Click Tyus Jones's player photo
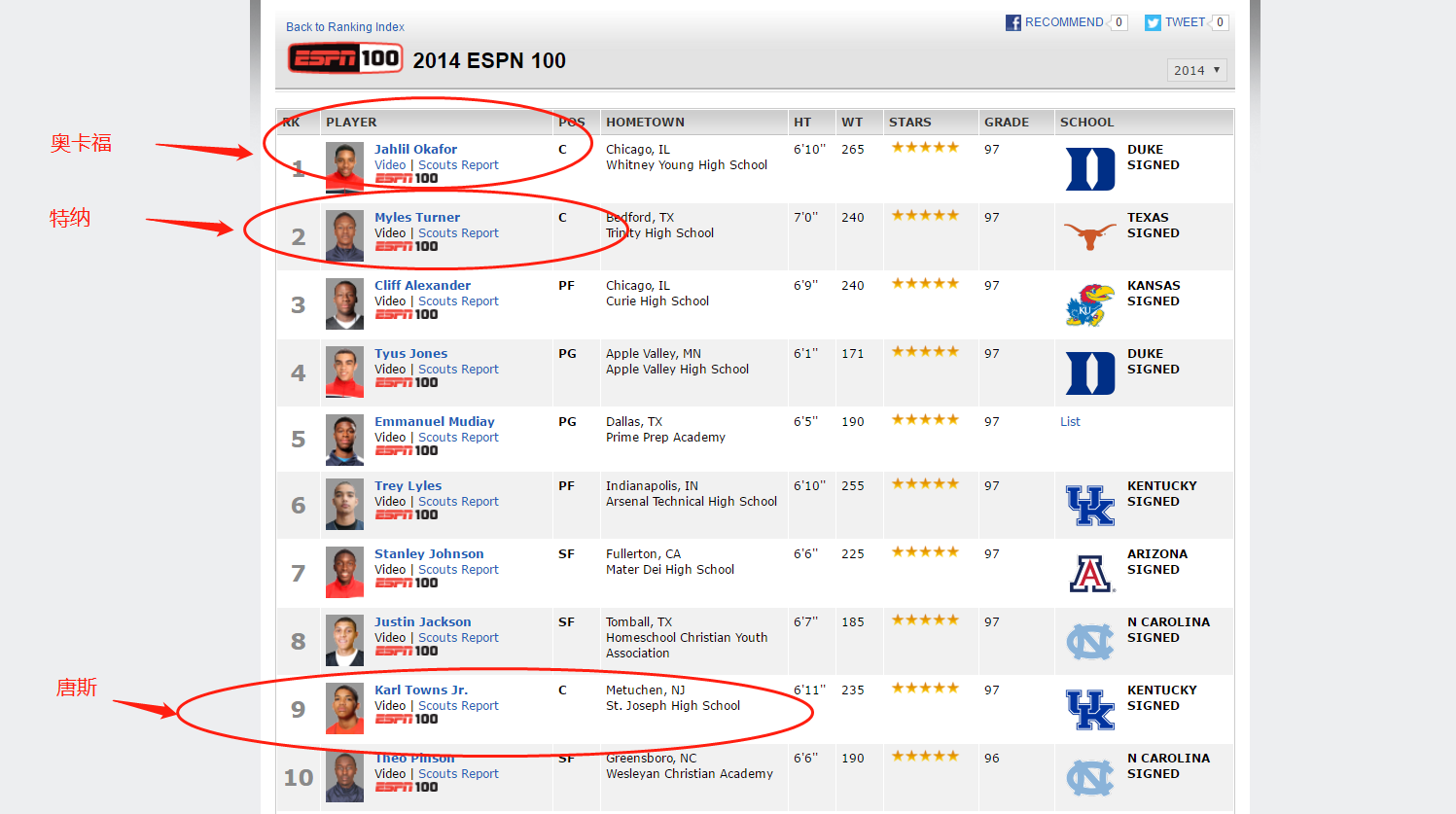Viewport: 1456px width, 814px height. [x=344, y=372]
